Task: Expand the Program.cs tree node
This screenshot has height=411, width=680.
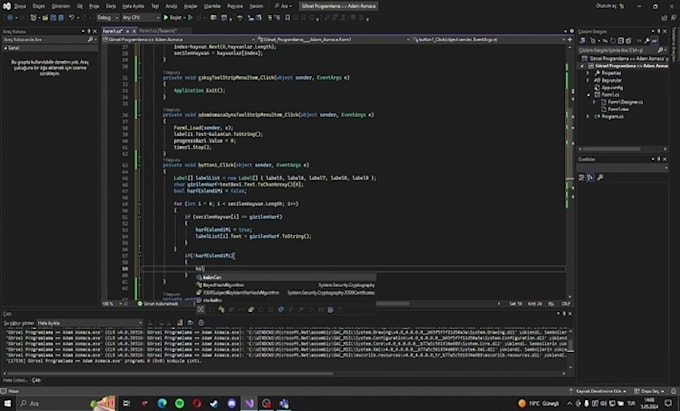Action: coord(588,117)
